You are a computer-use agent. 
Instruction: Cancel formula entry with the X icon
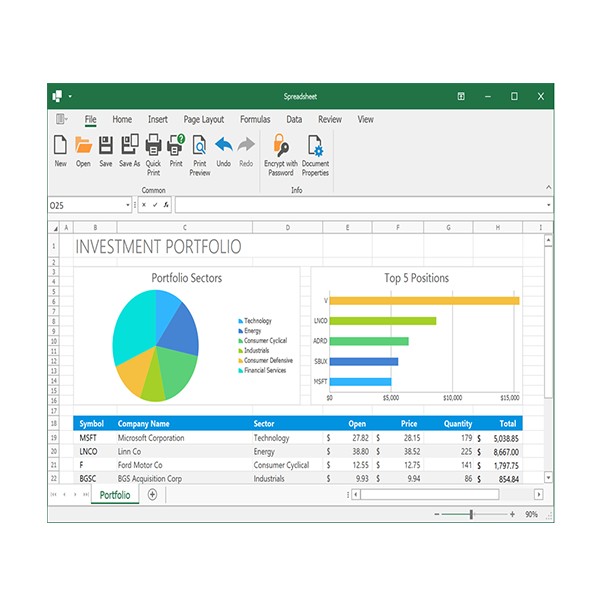144,205
